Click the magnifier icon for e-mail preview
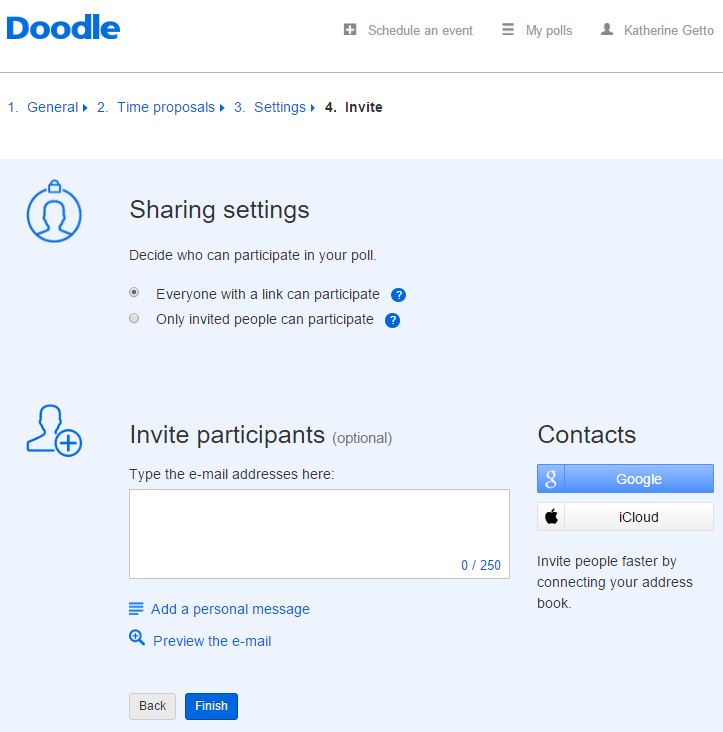 137,638
